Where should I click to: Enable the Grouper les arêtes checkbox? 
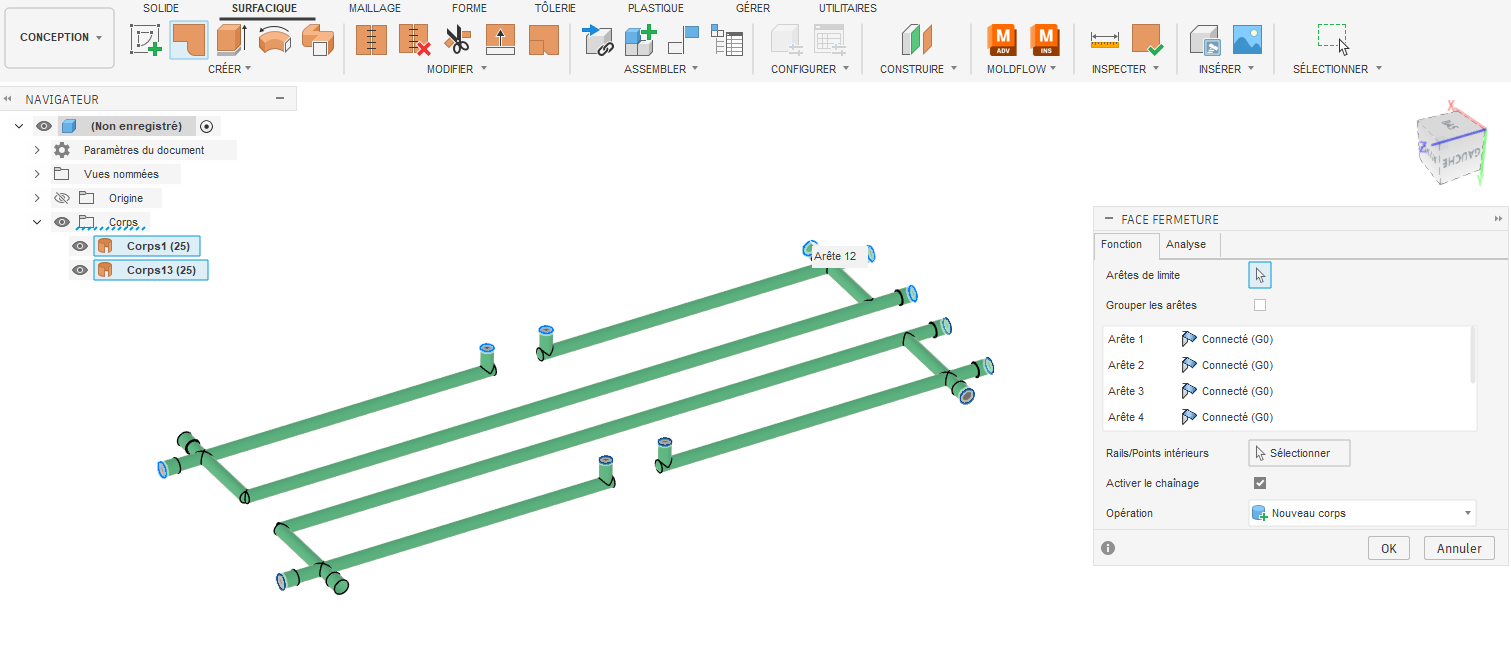(x=1260, y=305)
